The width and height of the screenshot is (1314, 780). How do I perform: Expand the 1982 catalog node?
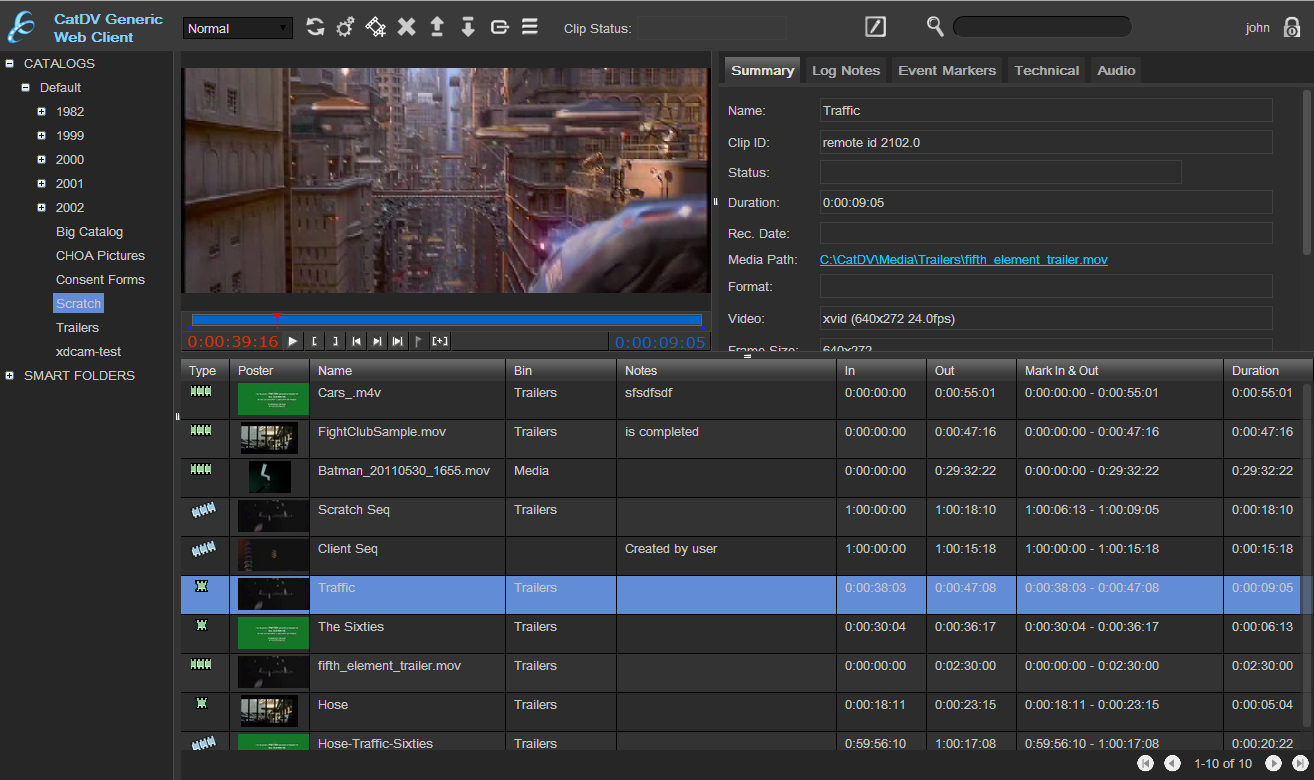(41, 111)
